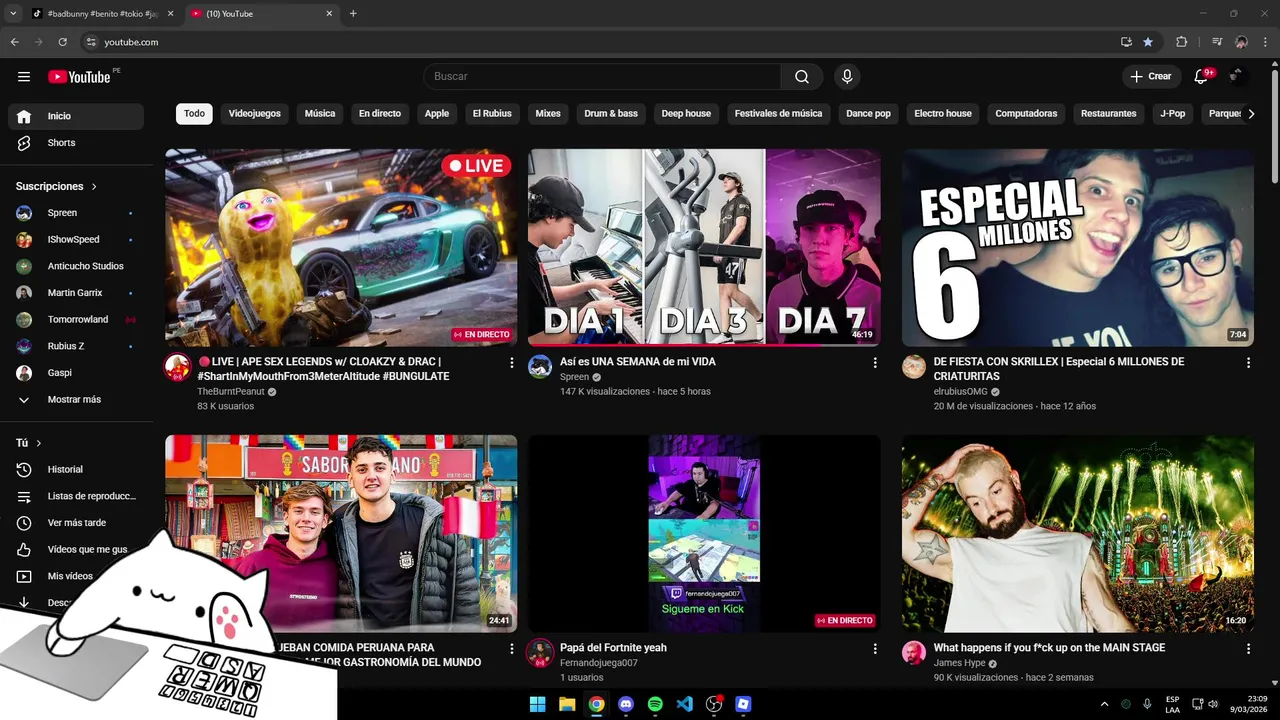Open the Tomorrowland subscription
This screenshot has width=1280, height=720.
point(76,320)
